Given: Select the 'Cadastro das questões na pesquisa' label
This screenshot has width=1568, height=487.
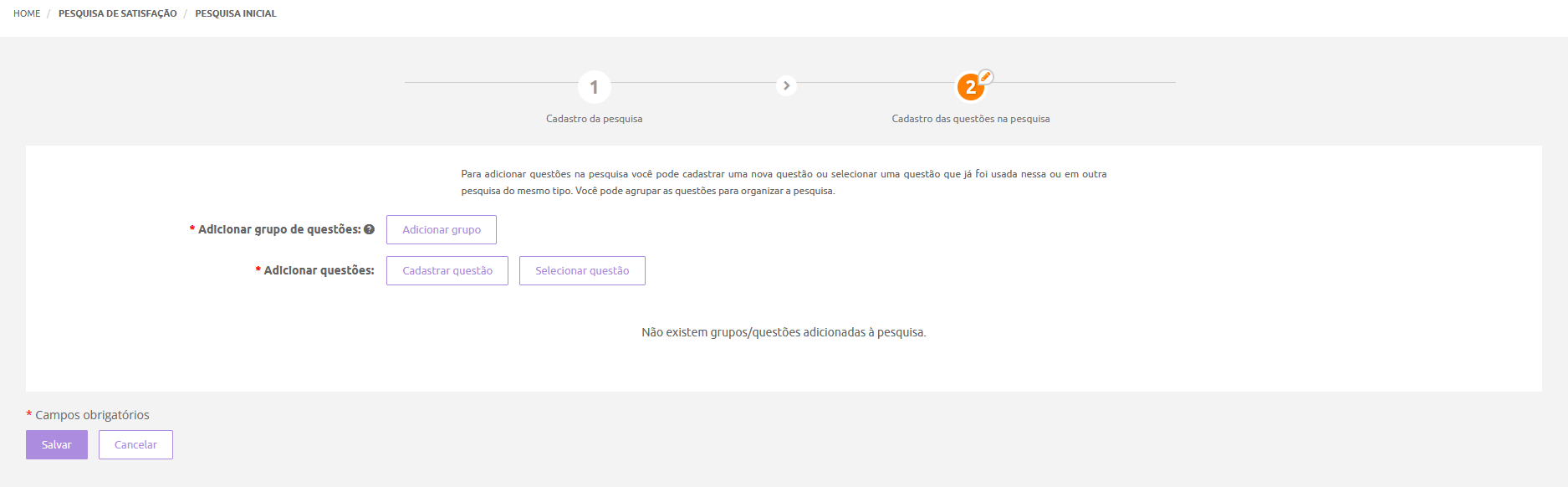Looking at the screenshot, I should 970,119.
